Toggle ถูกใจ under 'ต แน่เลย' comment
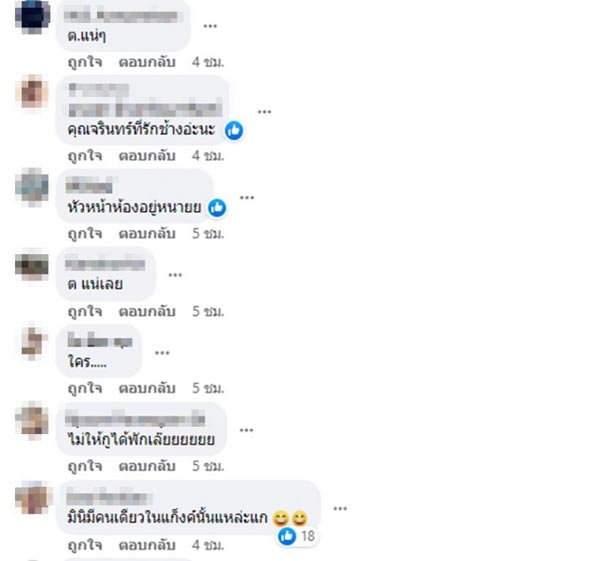The image size is (600, 561). tap(85, 311)
